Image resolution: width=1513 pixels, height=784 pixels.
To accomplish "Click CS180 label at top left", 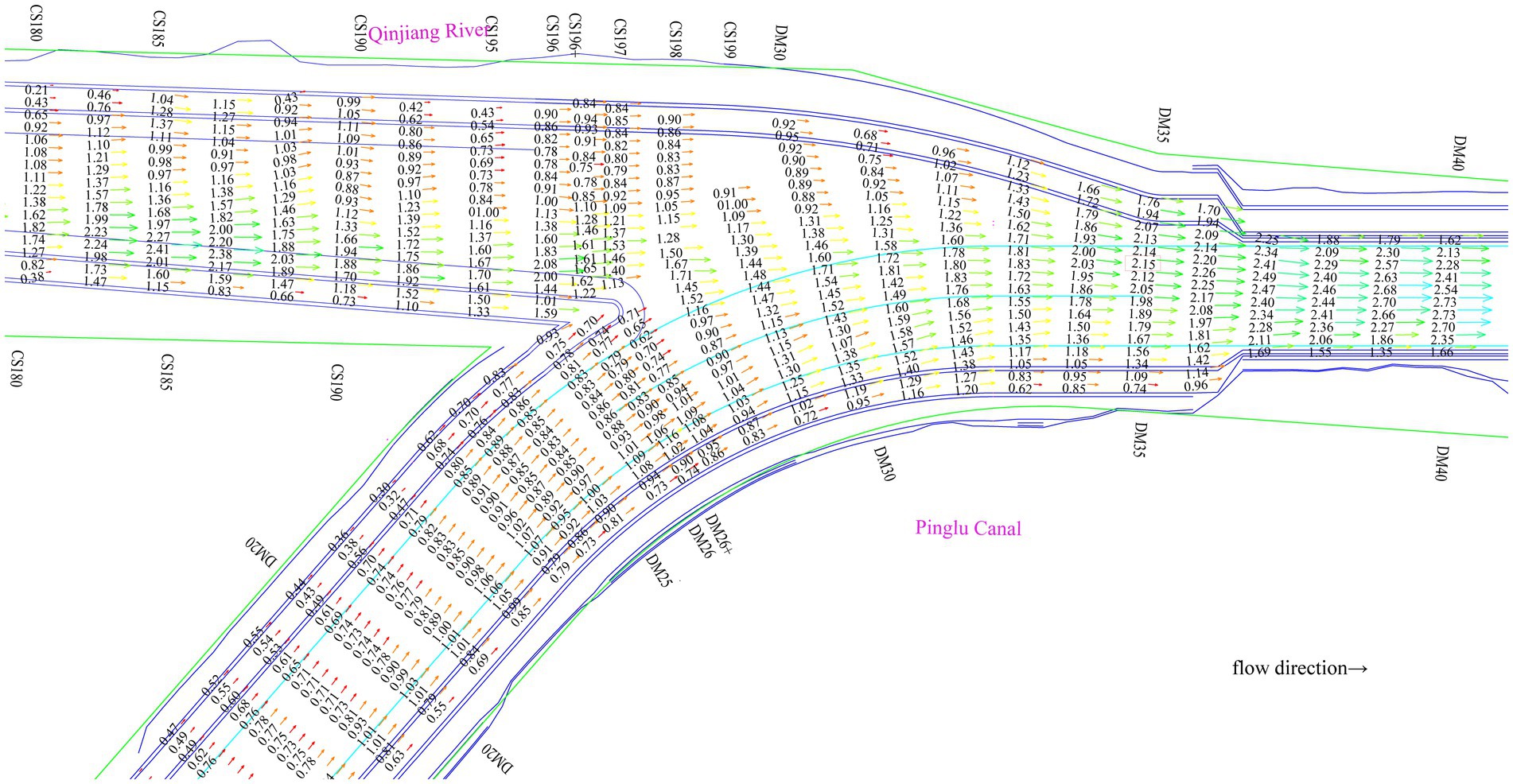I will [x=35, y=22].
